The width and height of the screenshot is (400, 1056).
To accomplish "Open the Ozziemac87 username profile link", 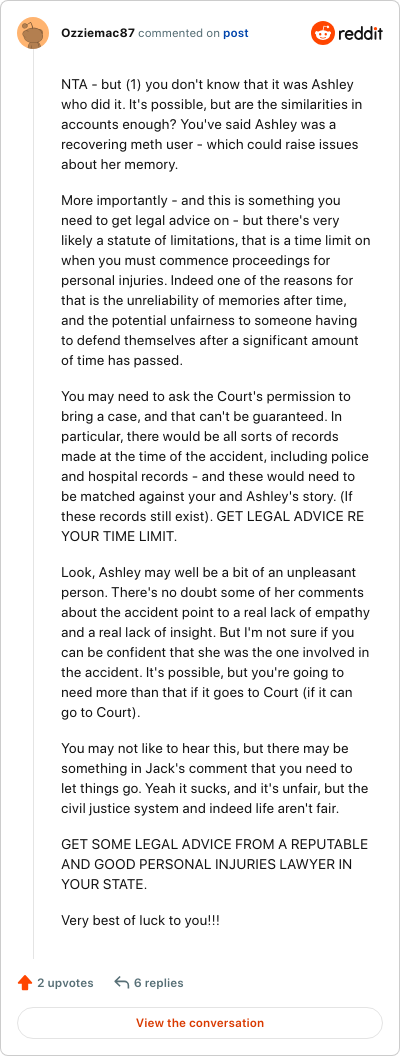I will (x=98, y=33).
